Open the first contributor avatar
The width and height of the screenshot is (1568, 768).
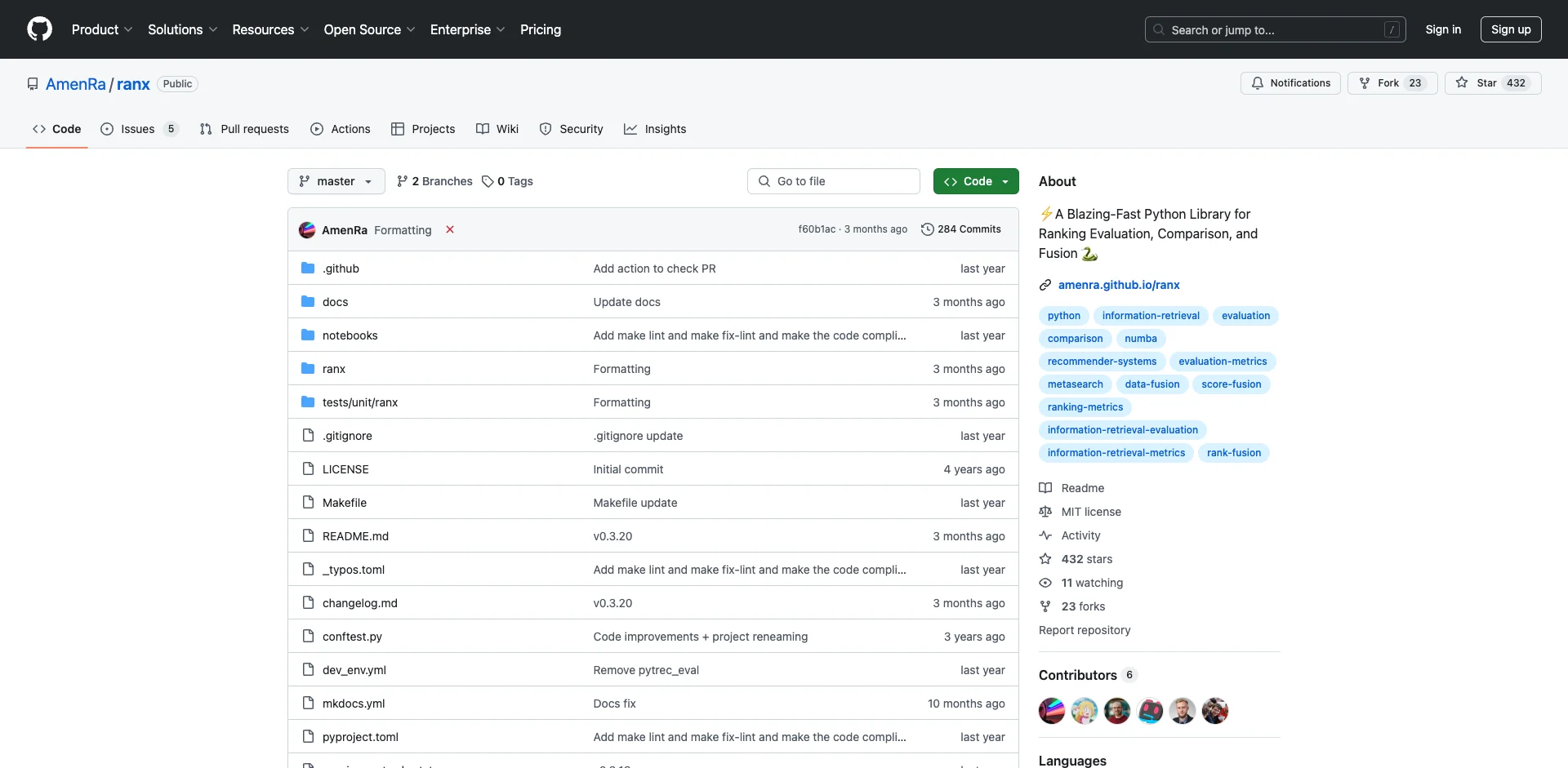(x=1052, y=711)
